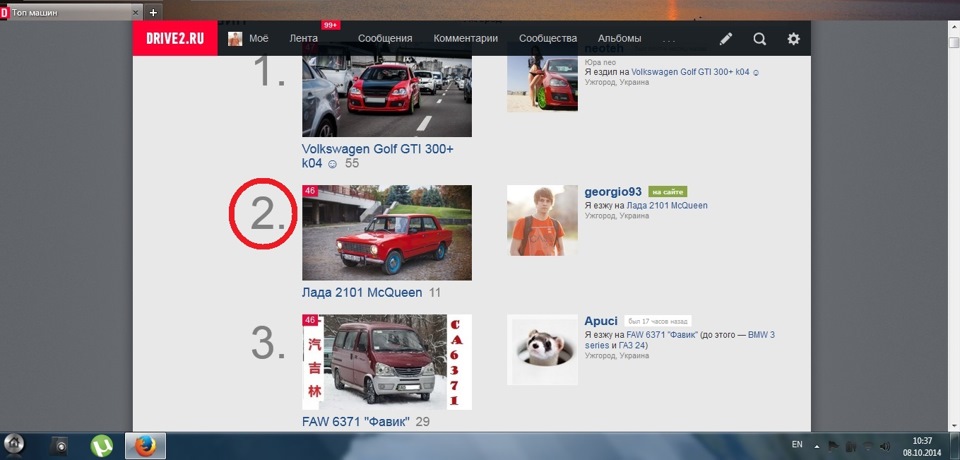This screenshot has height=460, width=960.
Task: Open the Сообщения menu item
Action: [385, 39]
